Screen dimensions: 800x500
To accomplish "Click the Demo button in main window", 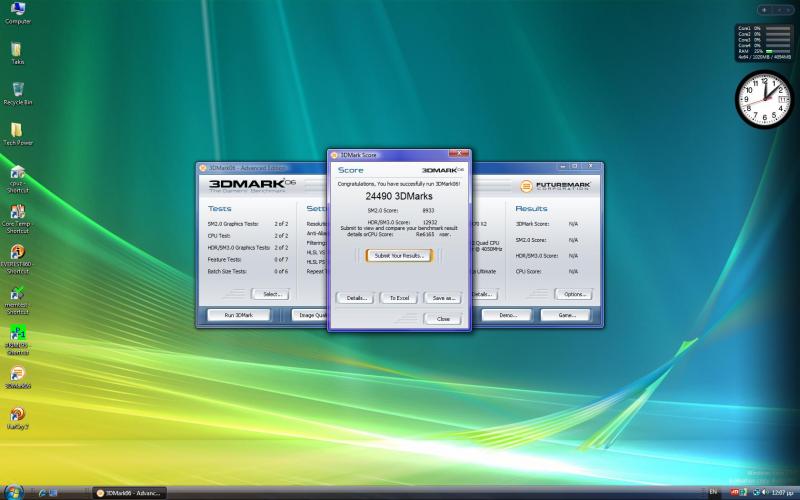I will pyautogui.click(x=507, y=315).
